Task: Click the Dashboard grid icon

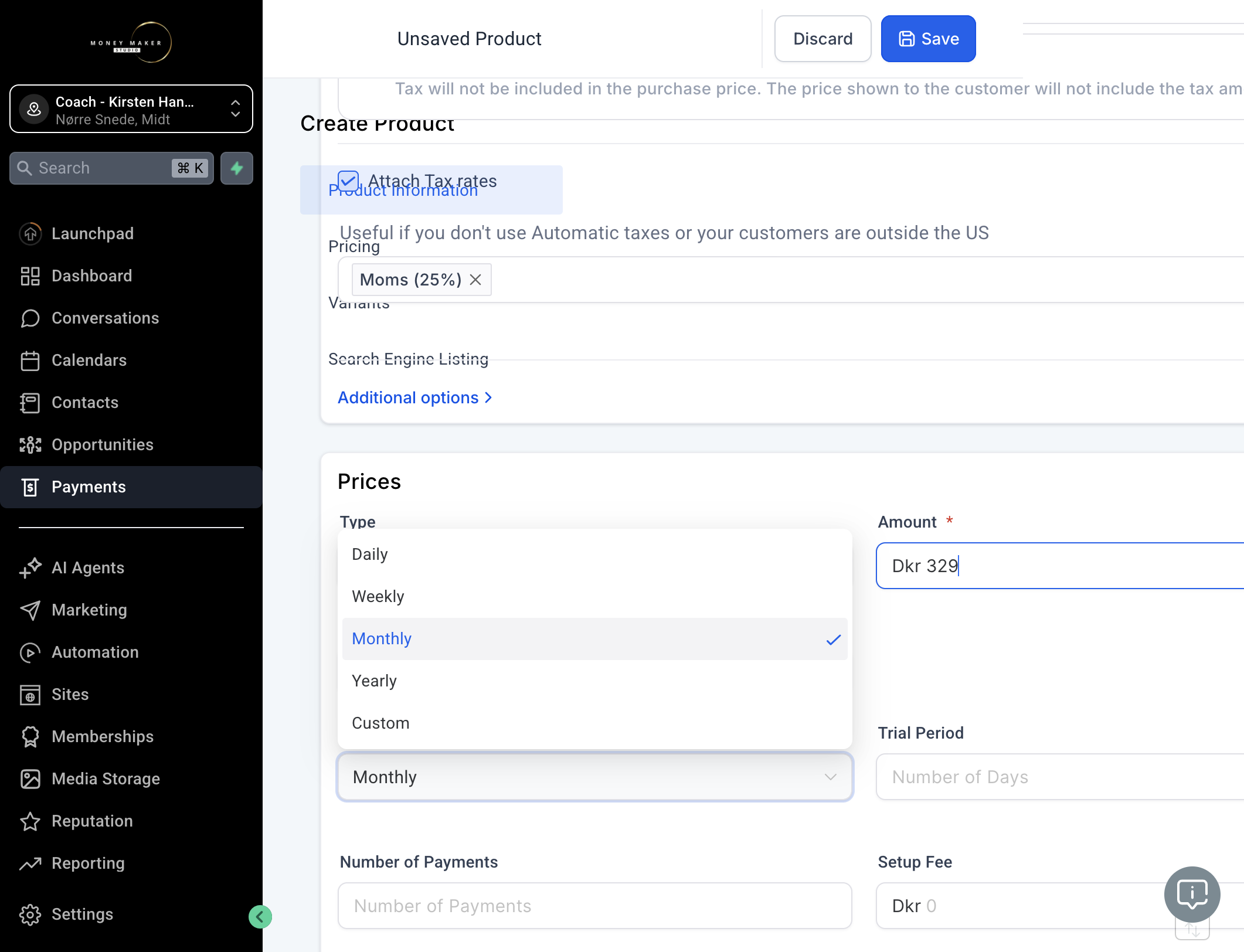Action: [x=30, y=276]
